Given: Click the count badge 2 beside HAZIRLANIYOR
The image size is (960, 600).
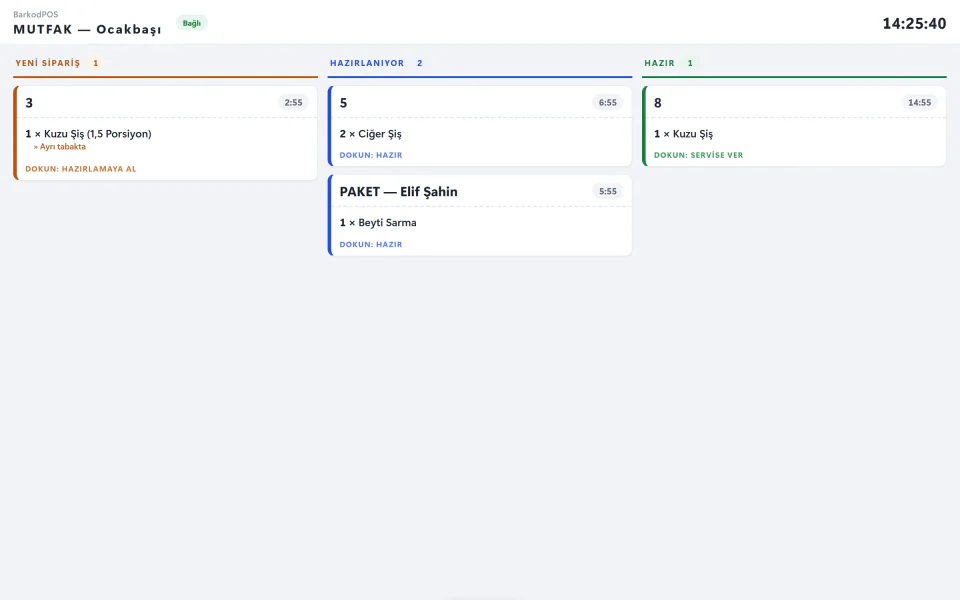Looking at the screenshot, I should point(419,63).
